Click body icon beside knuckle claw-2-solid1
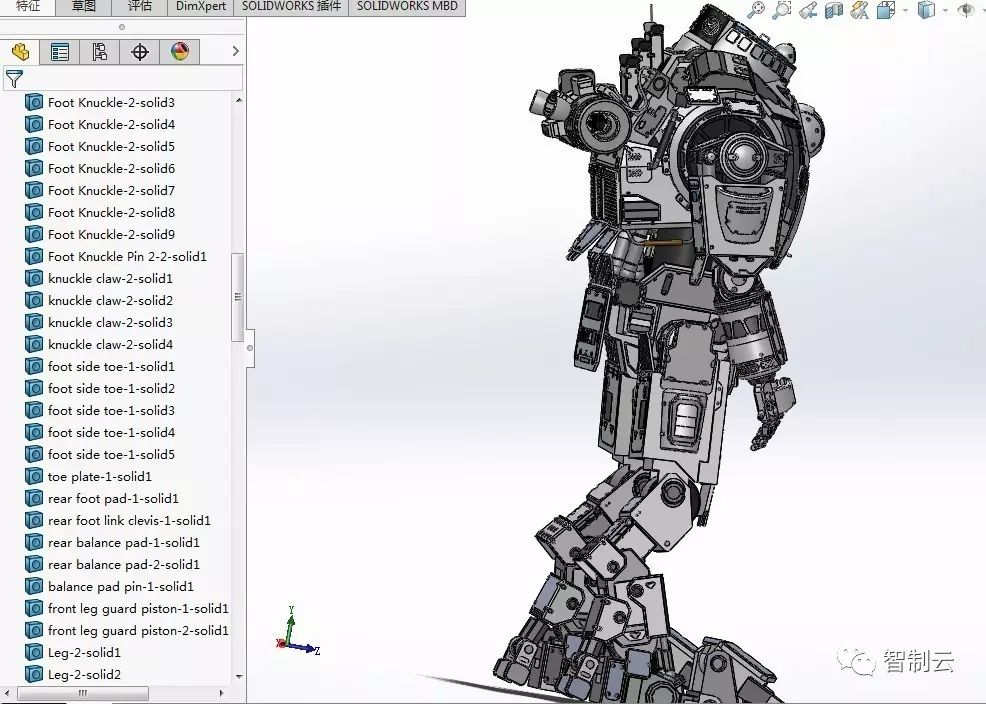986x704 pixels. [34, 278]
